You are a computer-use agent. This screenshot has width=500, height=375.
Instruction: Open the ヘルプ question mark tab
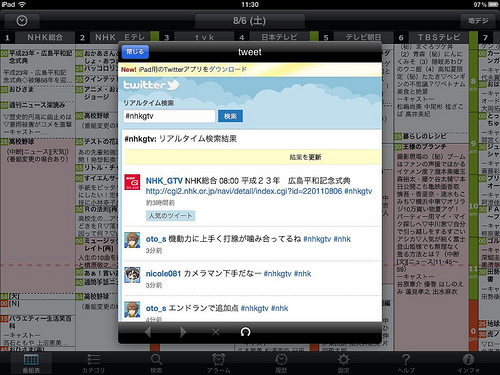click(x=406, y=363)
